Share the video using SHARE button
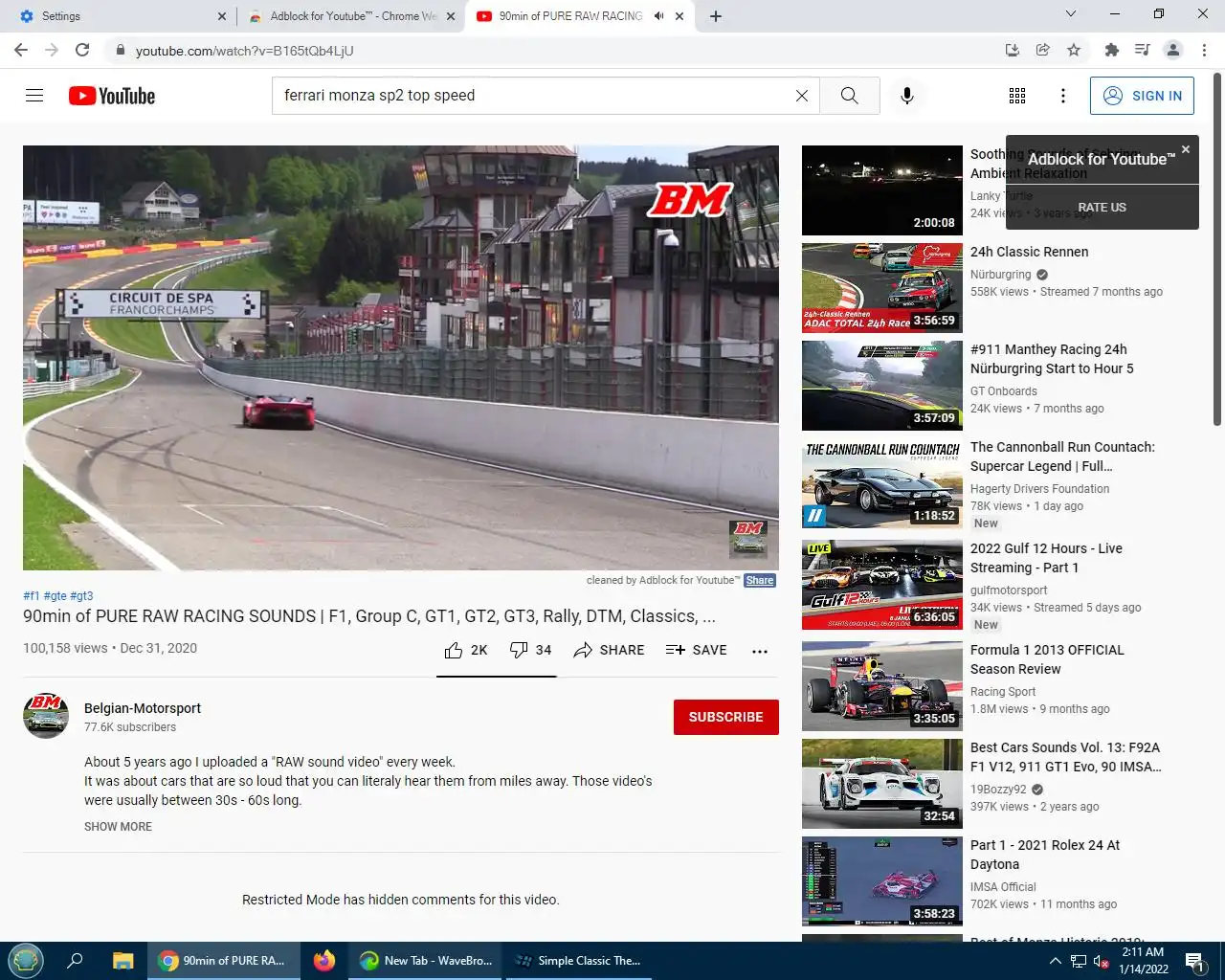1225x980 pixels. (609, 650)
